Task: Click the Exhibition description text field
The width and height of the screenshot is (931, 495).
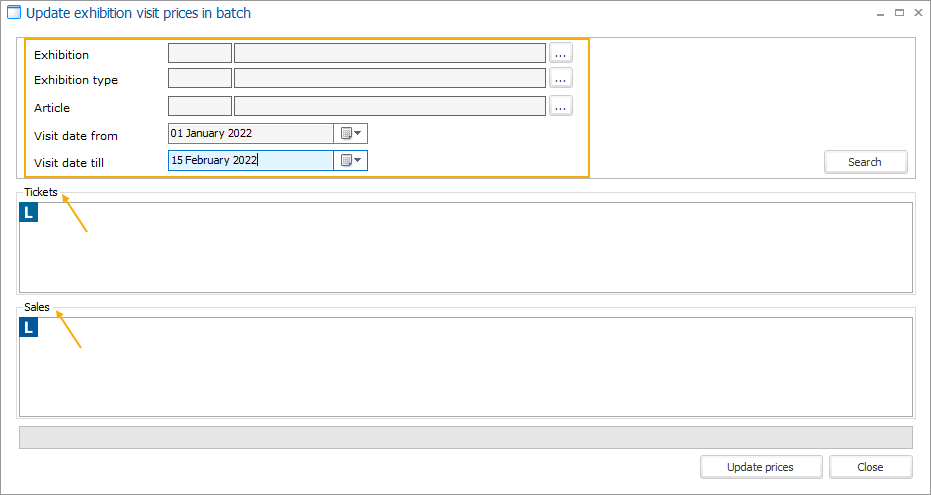Action: click(390, 53)
